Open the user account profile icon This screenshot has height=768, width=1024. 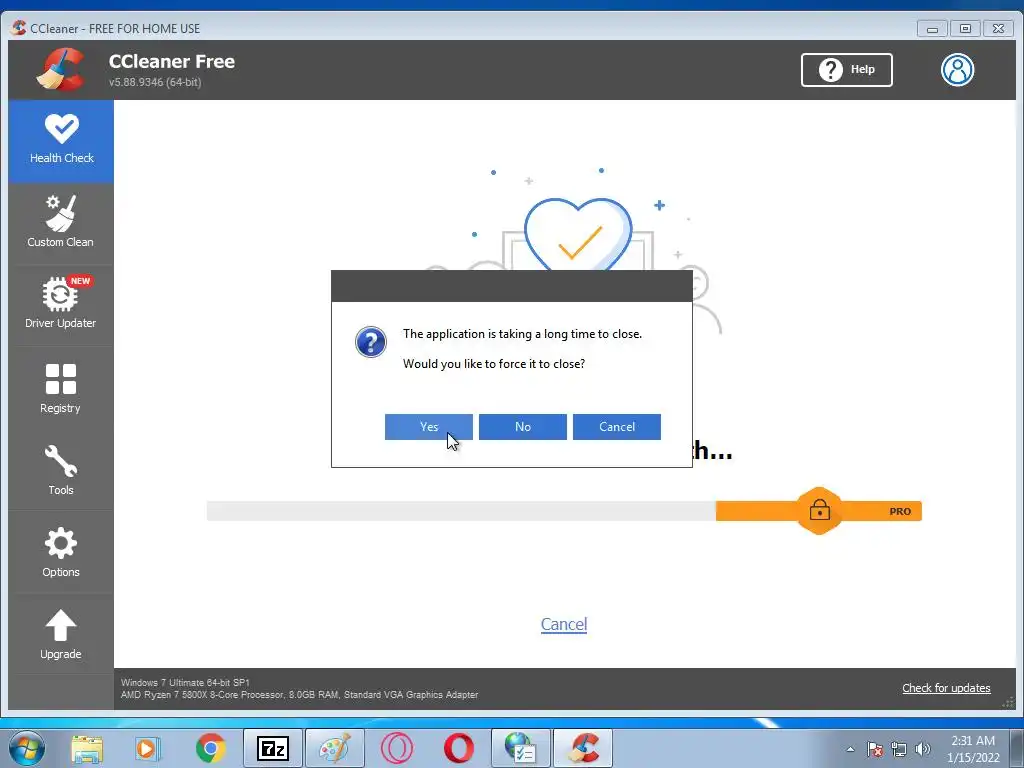pyautogui.click(x=957, y=69)
